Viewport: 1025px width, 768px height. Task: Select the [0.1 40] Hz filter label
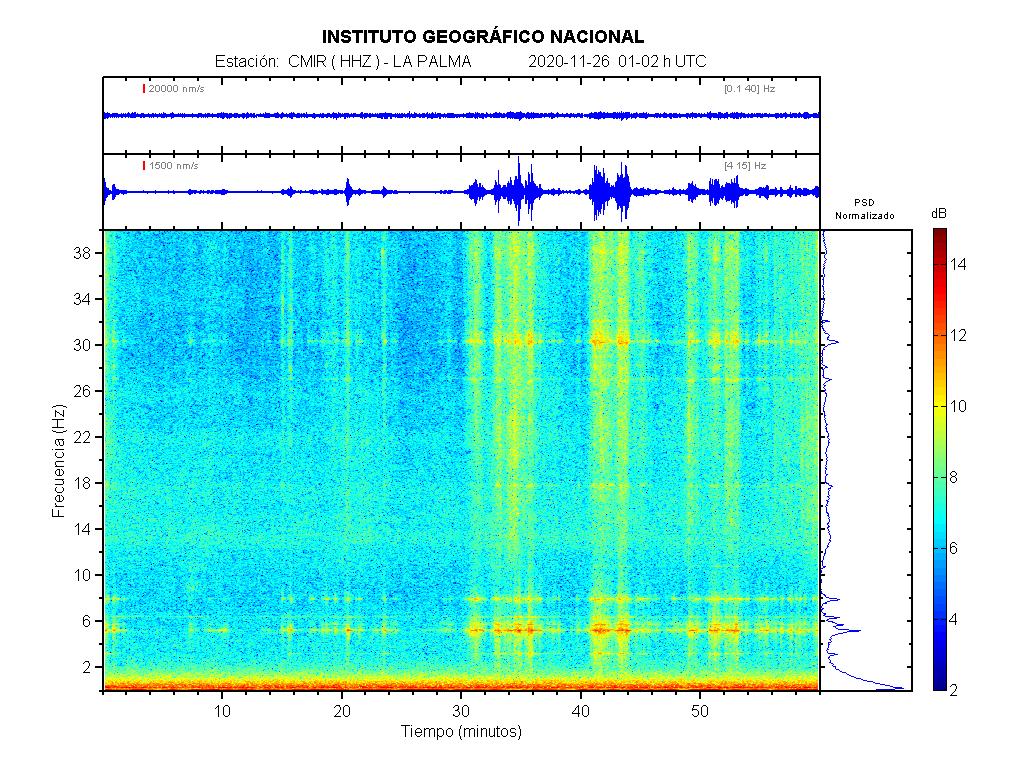coord(749,89)
